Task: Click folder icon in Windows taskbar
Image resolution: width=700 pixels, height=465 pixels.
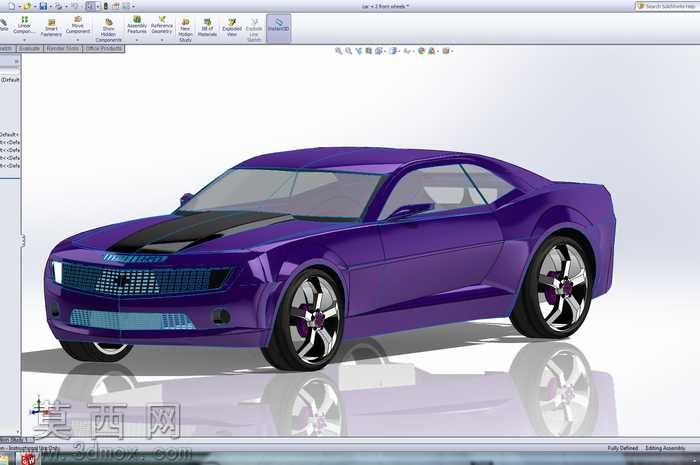Action: click(4, 460)
